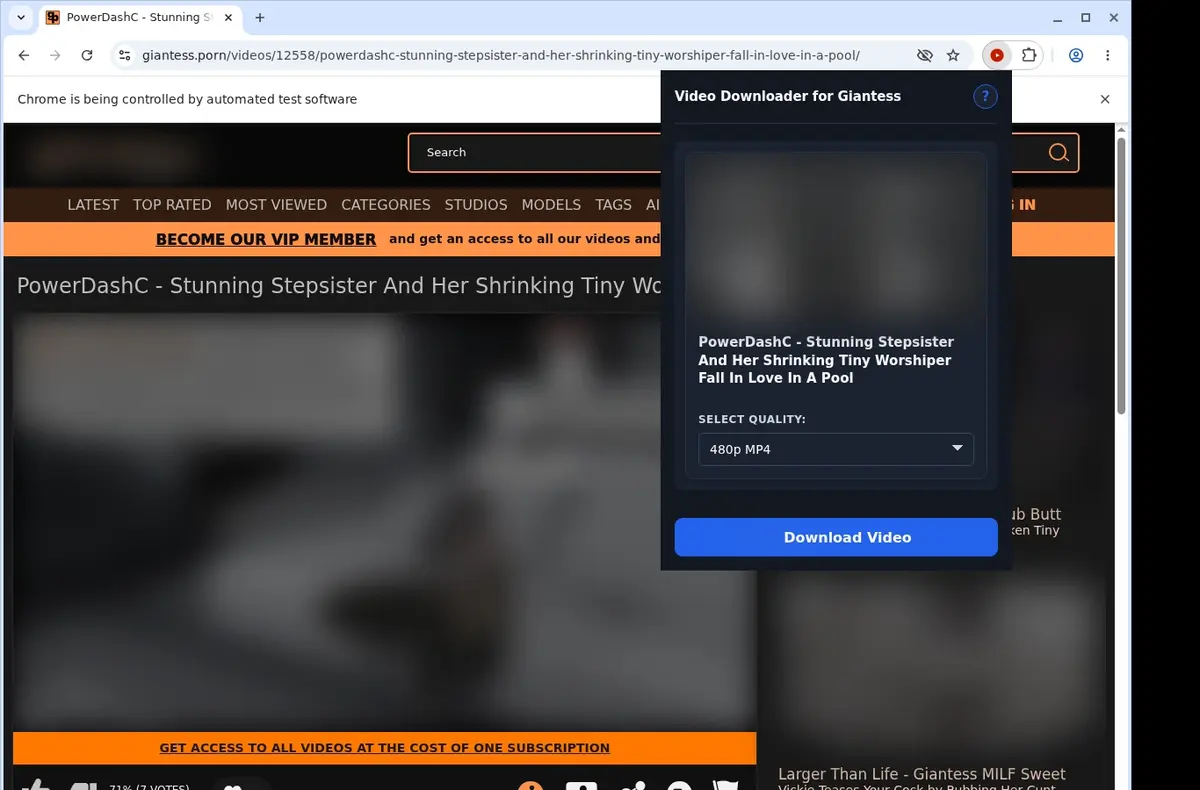Image resolution: width=1200 pixels, height=790 pixels.
Task: Click the crossed-eye icon in address bar
Action: 924,56
